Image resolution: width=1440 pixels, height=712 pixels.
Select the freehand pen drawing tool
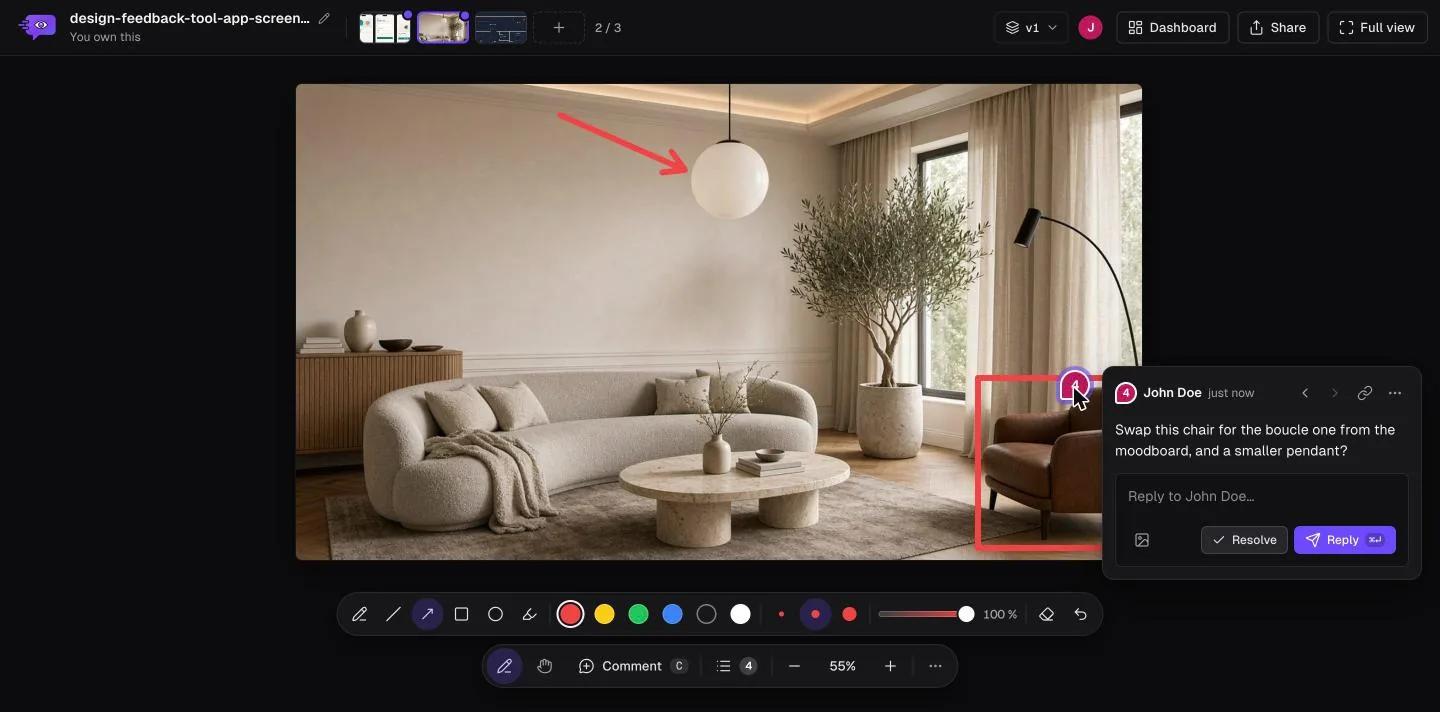[x=359, y=614]
